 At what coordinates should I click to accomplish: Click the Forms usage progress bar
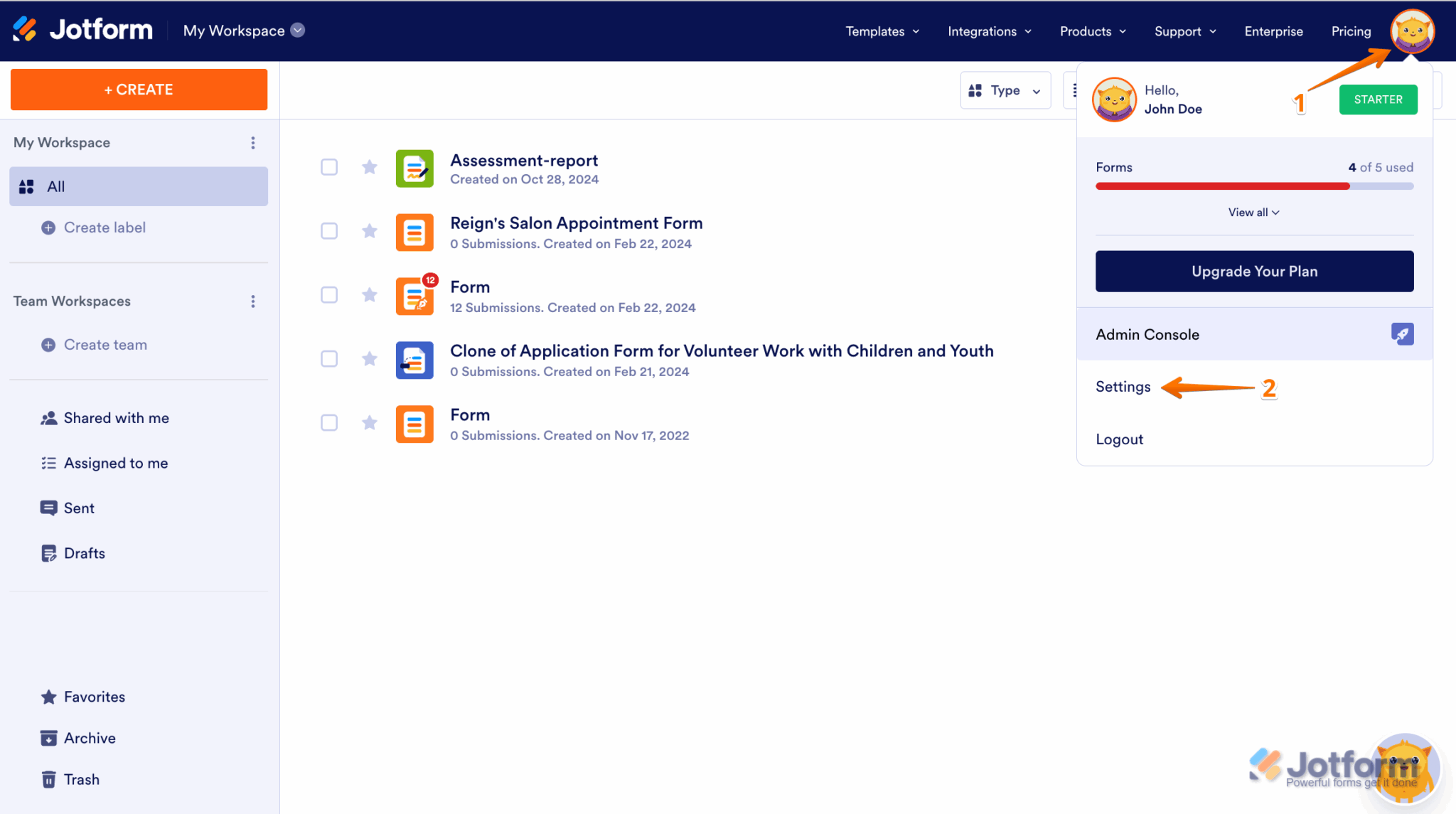[x=1254, y=186]
